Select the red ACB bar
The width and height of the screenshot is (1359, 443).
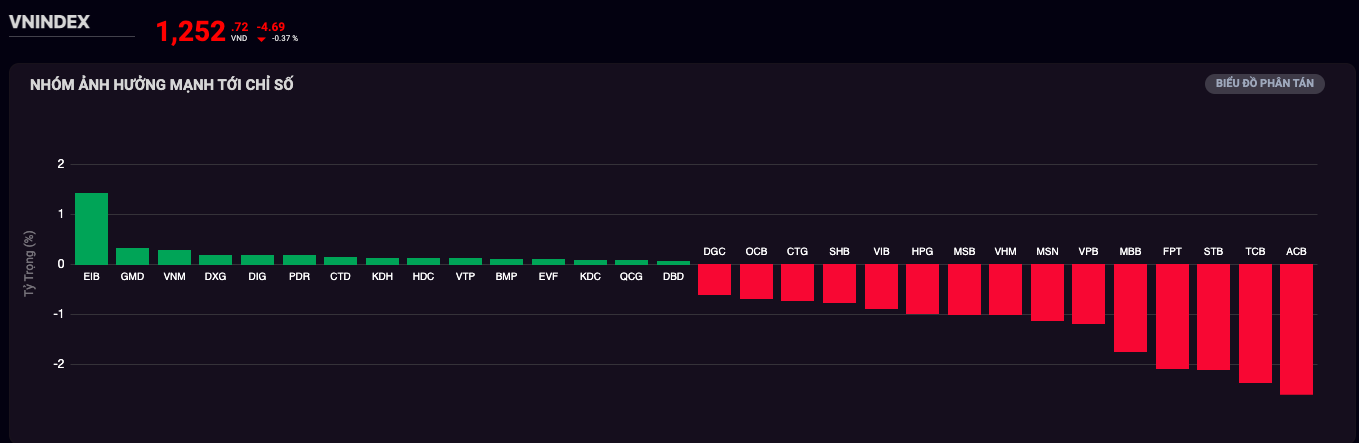[x=1296, y=329]
